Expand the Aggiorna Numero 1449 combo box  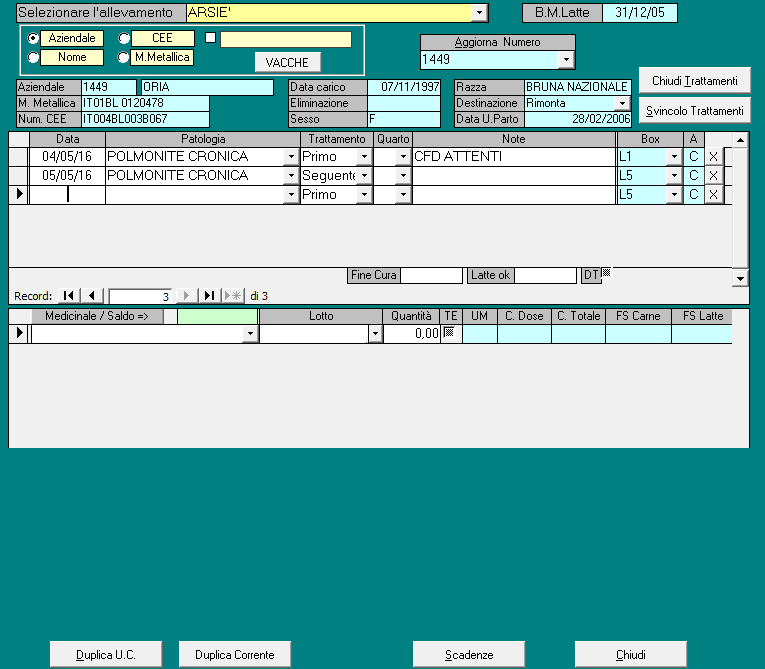coord(566,60)
